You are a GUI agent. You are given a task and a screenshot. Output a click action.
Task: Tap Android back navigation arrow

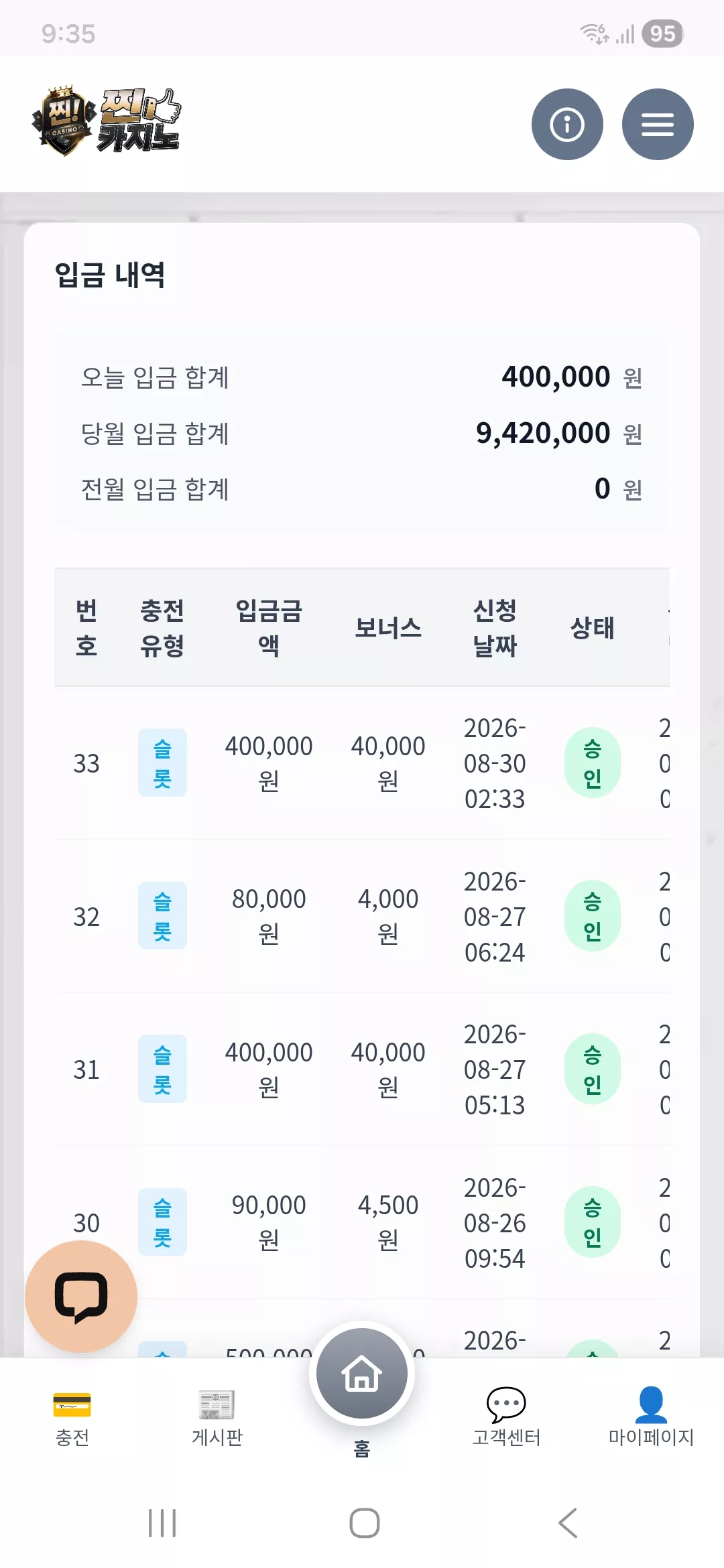tap(568, 1523)
